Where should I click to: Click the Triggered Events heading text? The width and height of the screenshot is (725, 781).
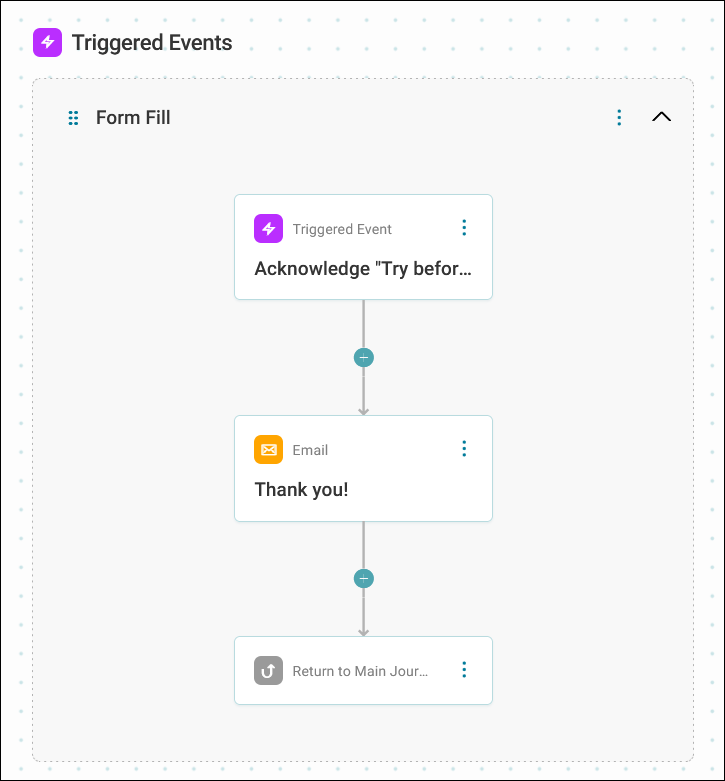tap(152, 42)
